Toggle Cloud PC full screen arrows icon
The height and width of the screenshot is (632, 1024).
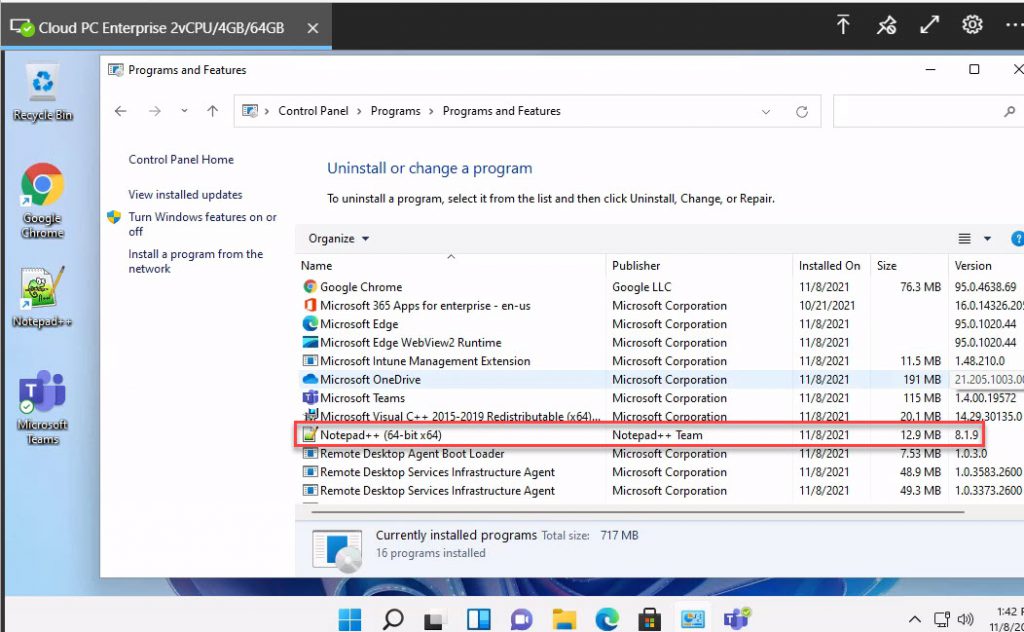click(x=929, y=25)
